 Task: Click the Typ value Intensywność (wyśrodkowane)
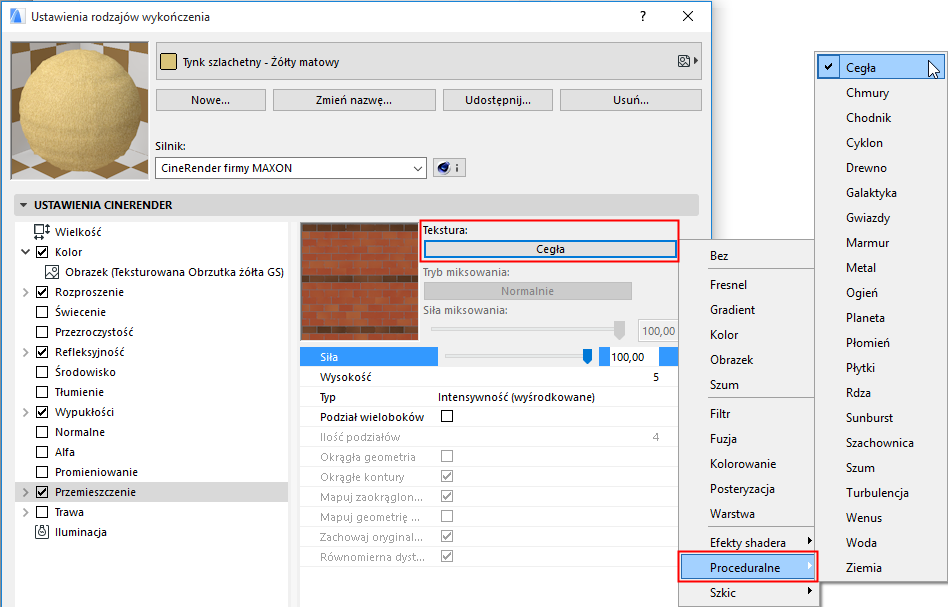point(516,397)
